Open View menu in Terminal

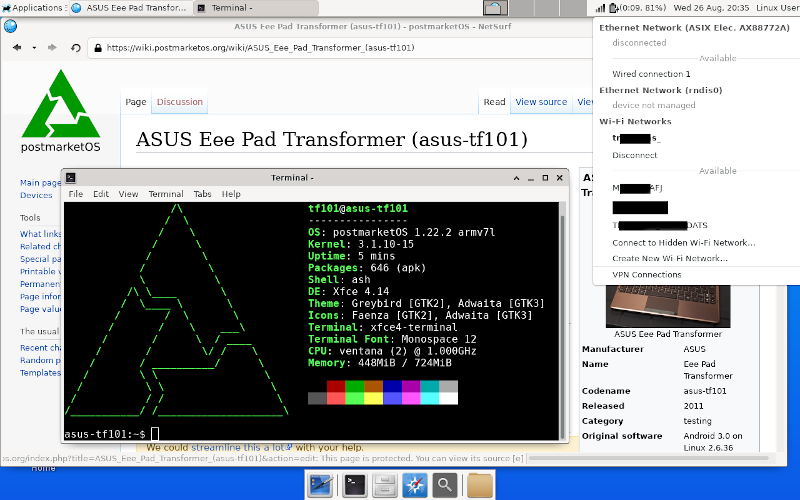pos(128,194)
